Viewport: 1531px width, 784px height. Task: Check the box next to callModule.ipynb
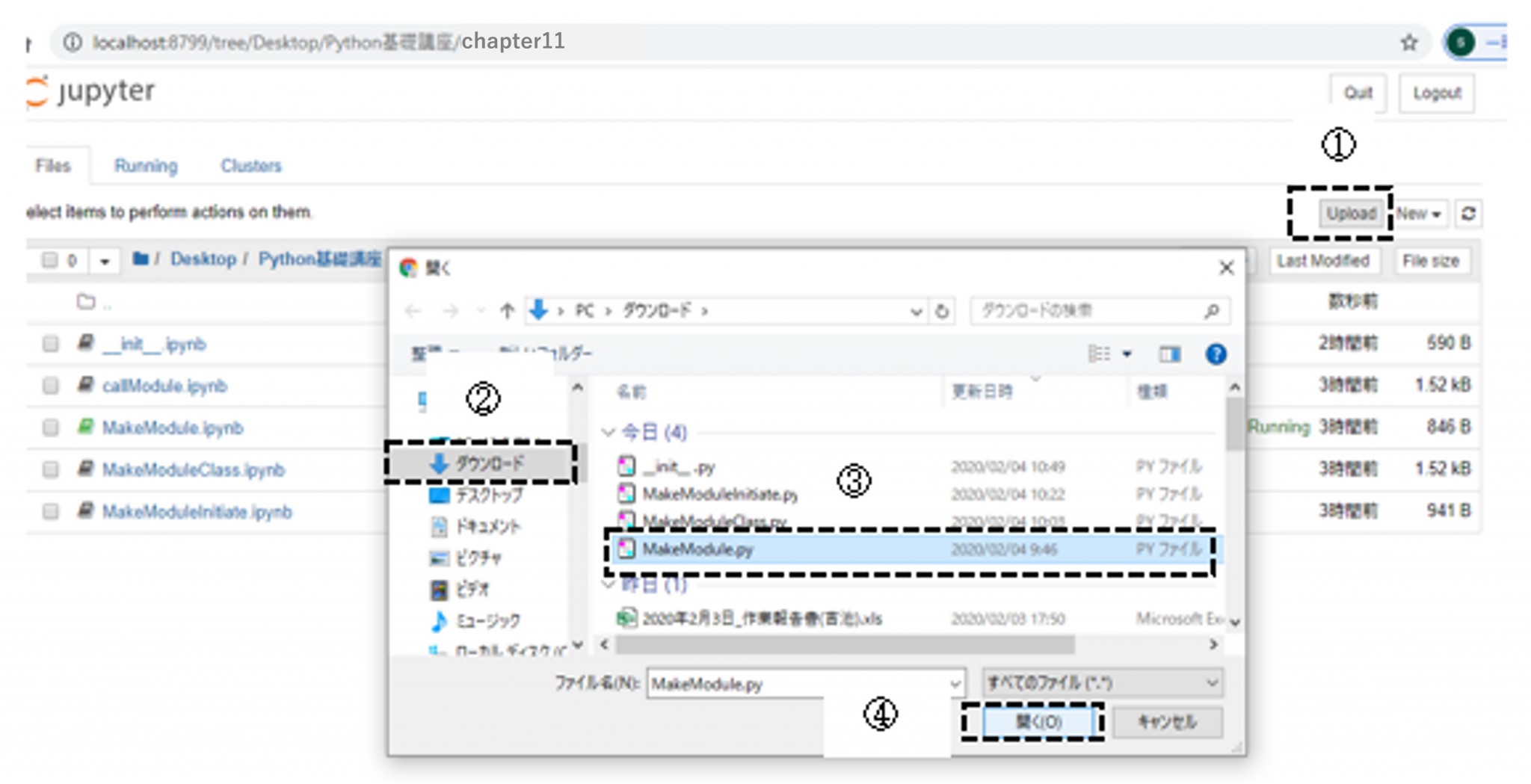point(51,386)
